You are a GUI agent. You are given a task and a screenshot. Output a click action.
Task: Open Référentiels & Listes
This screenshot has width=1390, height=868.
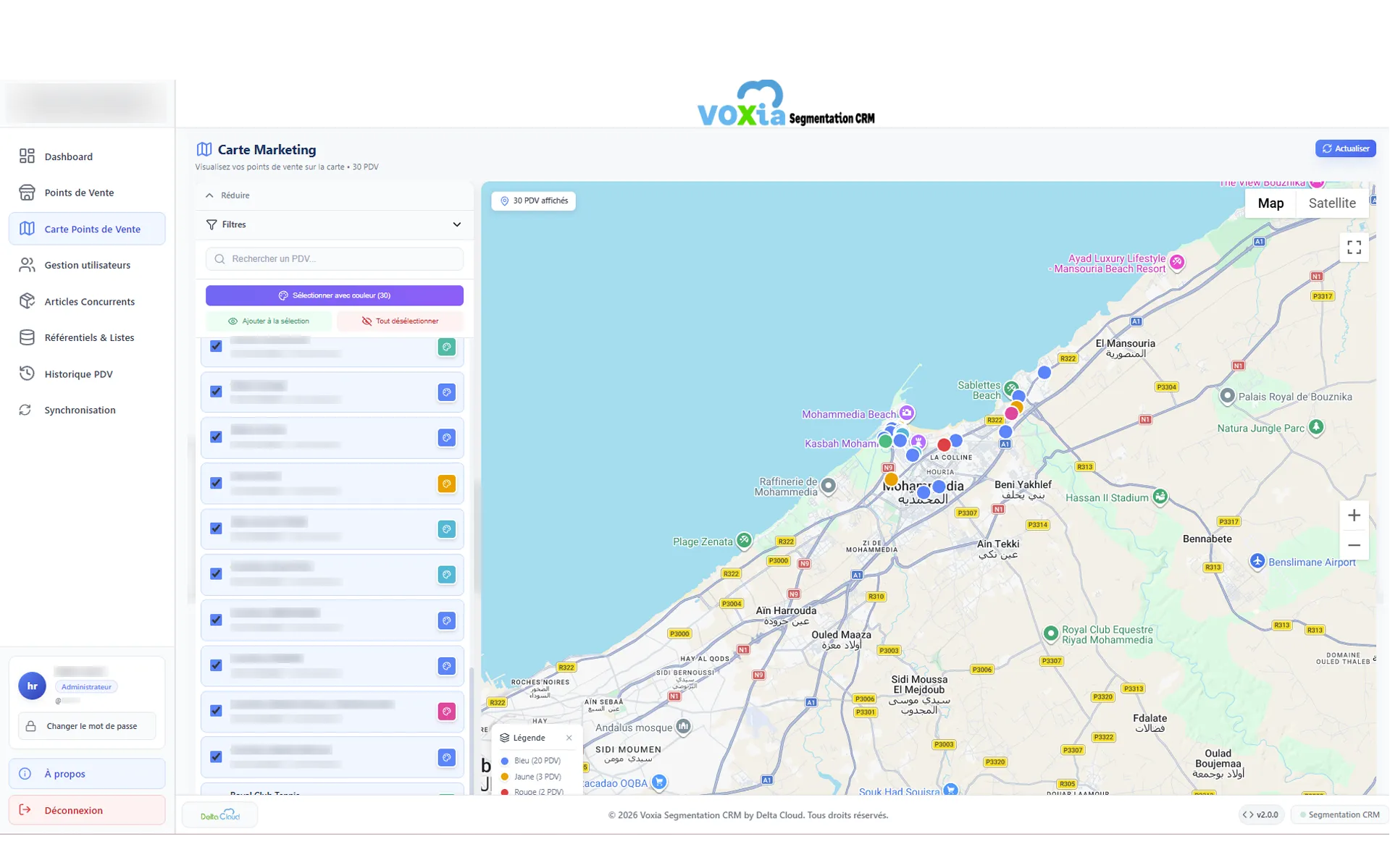[x=87, y=337]
